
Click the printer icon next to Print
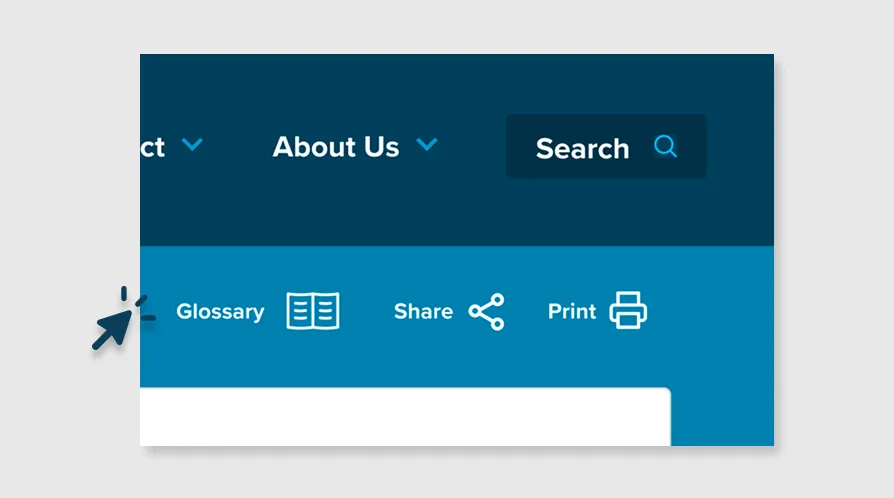(628, 310)
